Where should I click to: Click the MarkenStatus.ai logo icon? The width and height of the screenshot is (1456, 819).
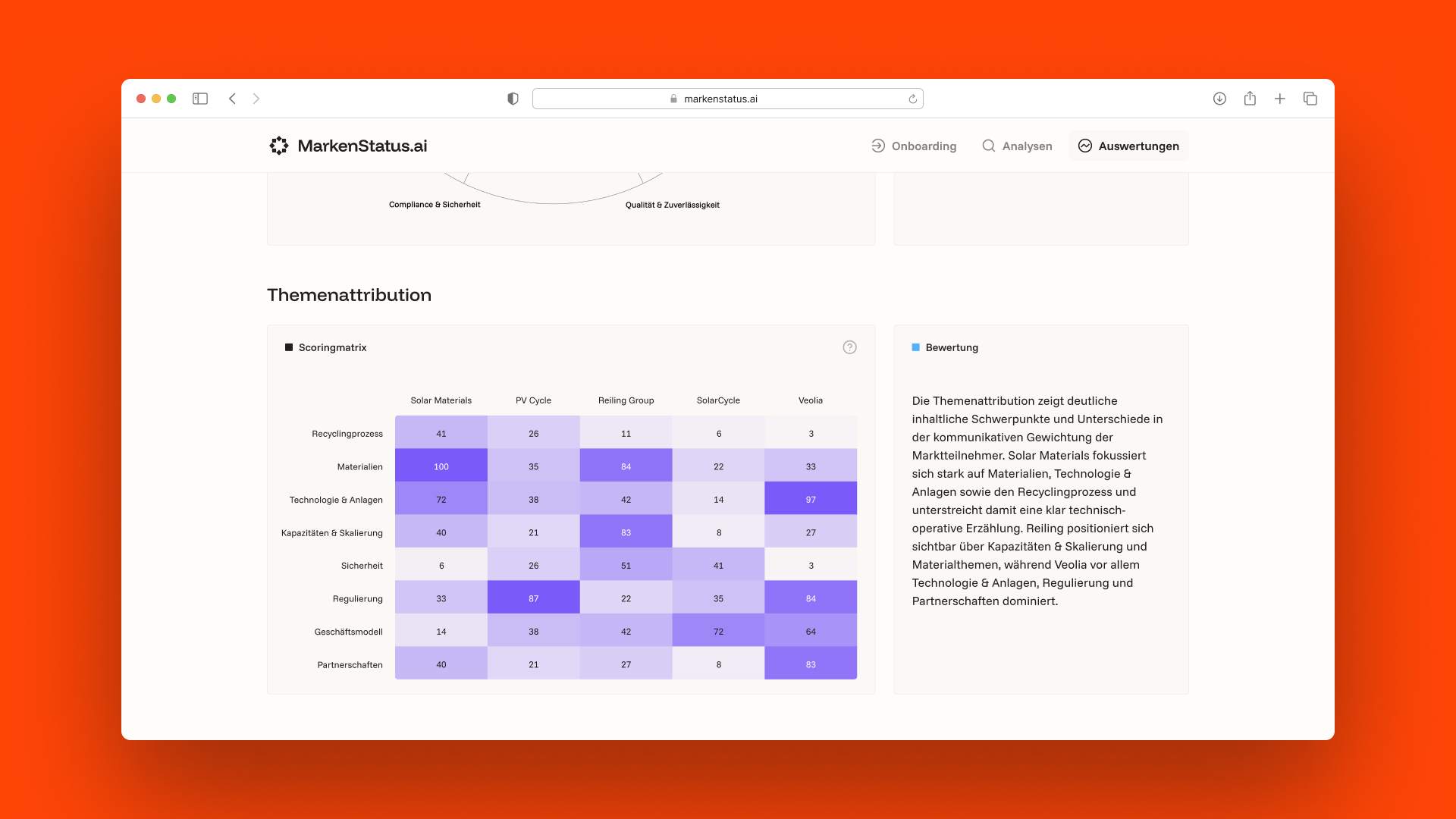279,146
